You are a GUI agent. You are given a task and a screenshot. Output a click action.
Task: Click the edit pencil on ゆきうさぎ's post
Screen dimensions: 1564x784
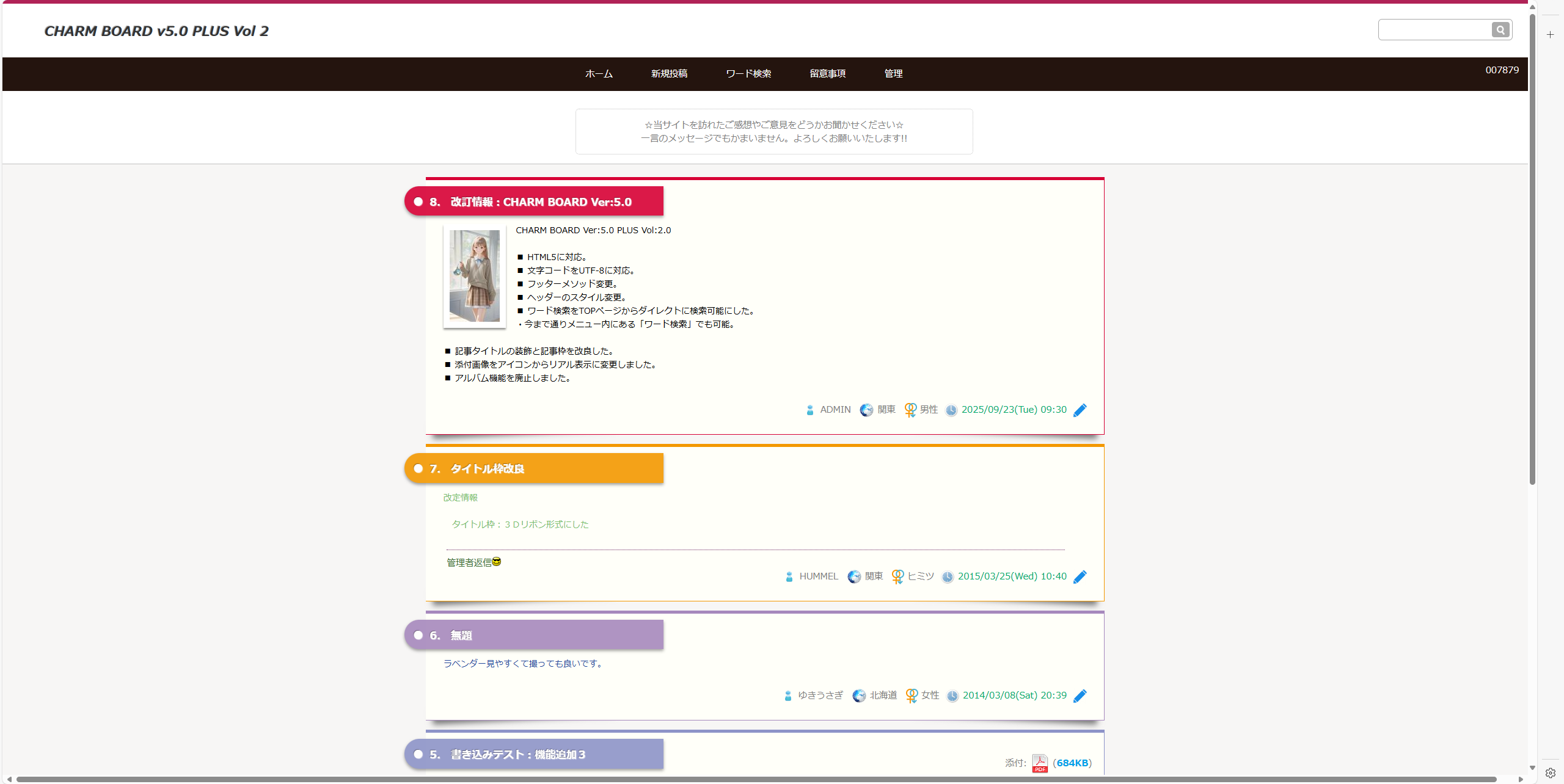[1080, 696]
